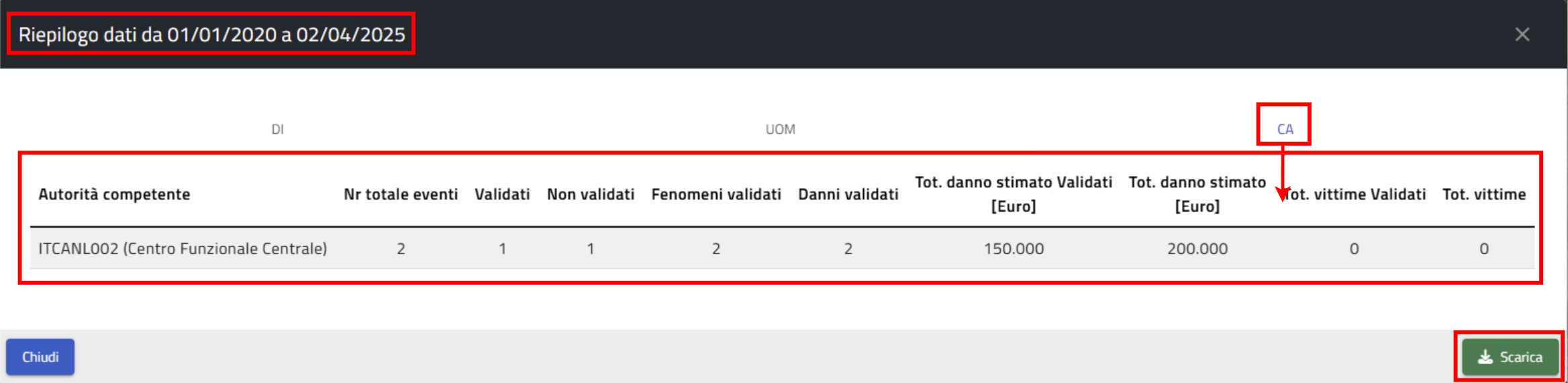Select the ITCANL002 Centro Funzionale Centrale row
The width and height of the screenshot is (1568, 383).
[x=183, y=249]
